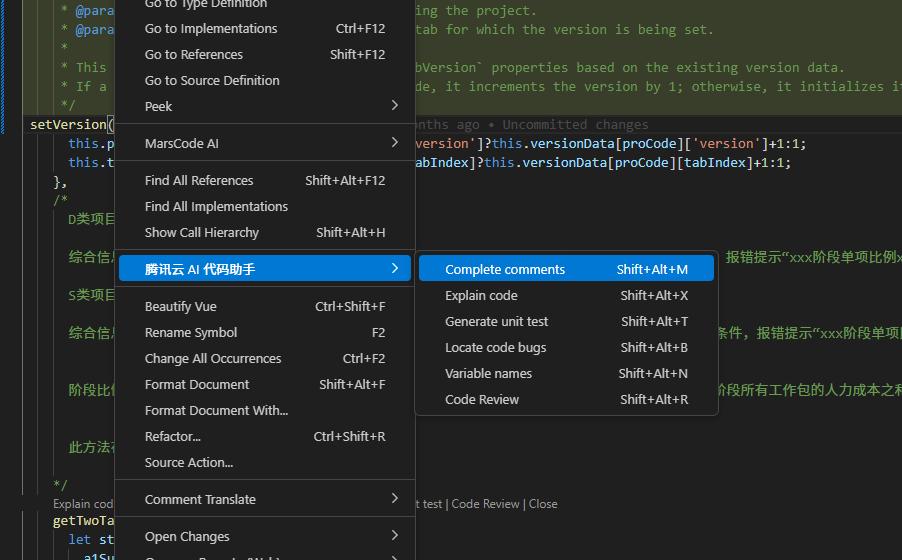Screen dimensions: 902x560
Task: Expand the 腾讯云 AI 代码助手 chevron
Action: pyautogui.click(x=395, y=268)
